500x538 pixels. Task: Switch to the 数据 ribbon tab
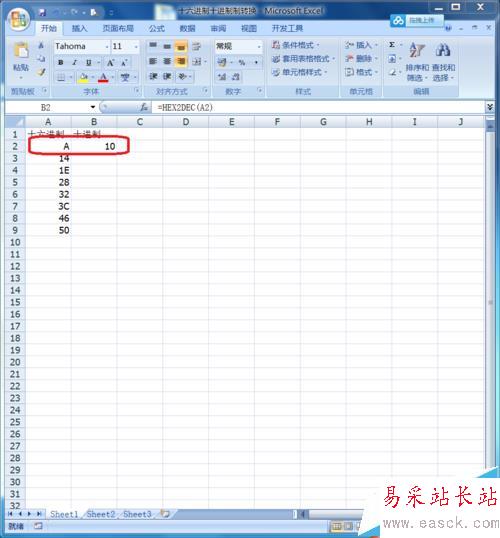click(187, 28)
